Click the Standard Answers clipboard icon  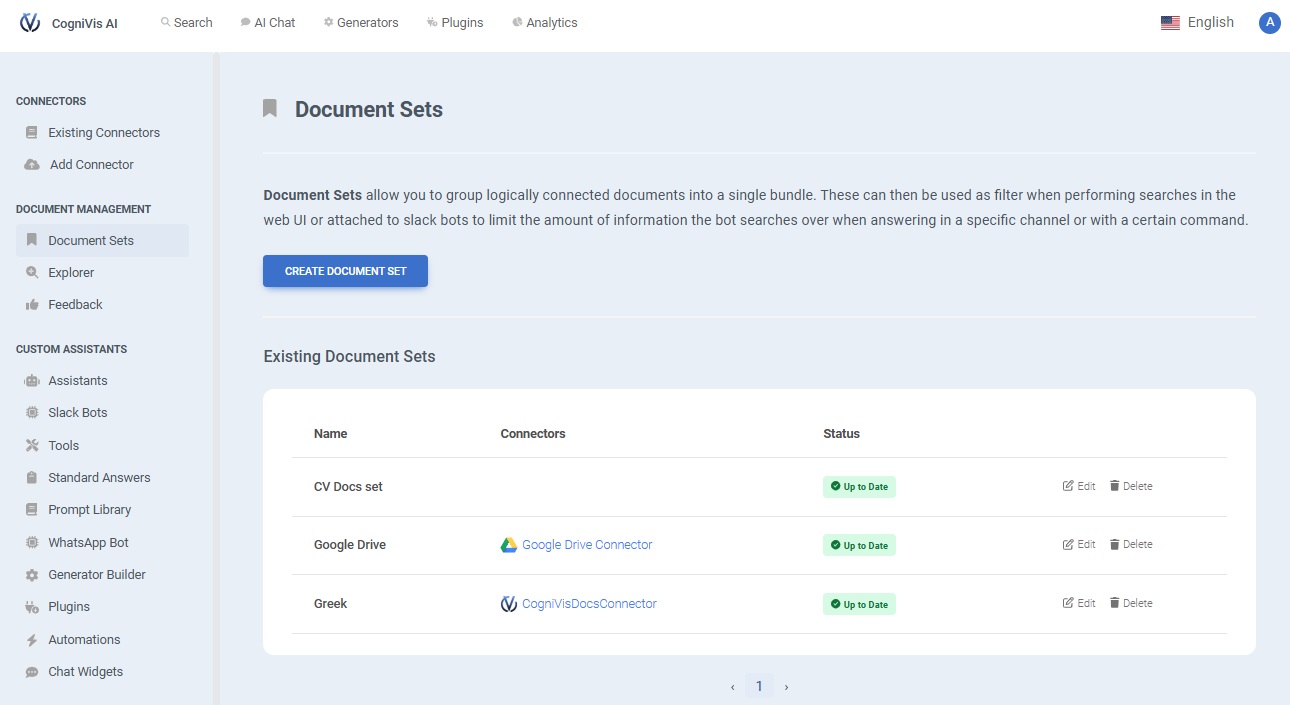tap(32, 477)
